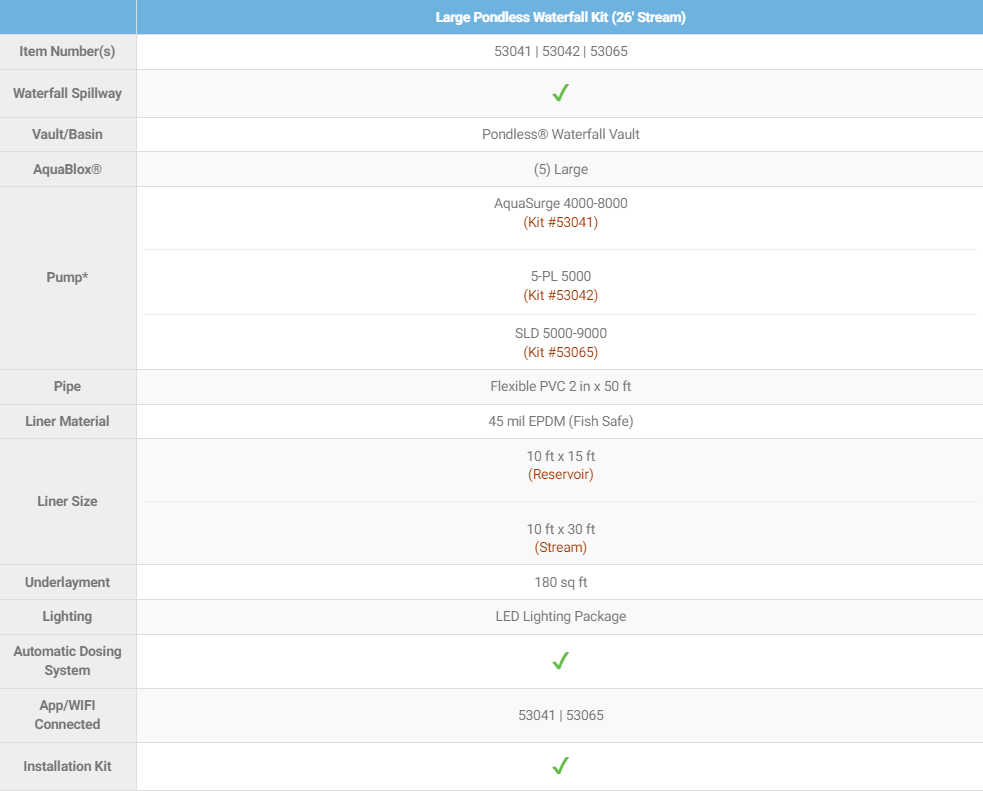The height and width of the screenshot is (791, 983).
Task: Click the 180 sq ft underlayment value
Action: [560, 582]
